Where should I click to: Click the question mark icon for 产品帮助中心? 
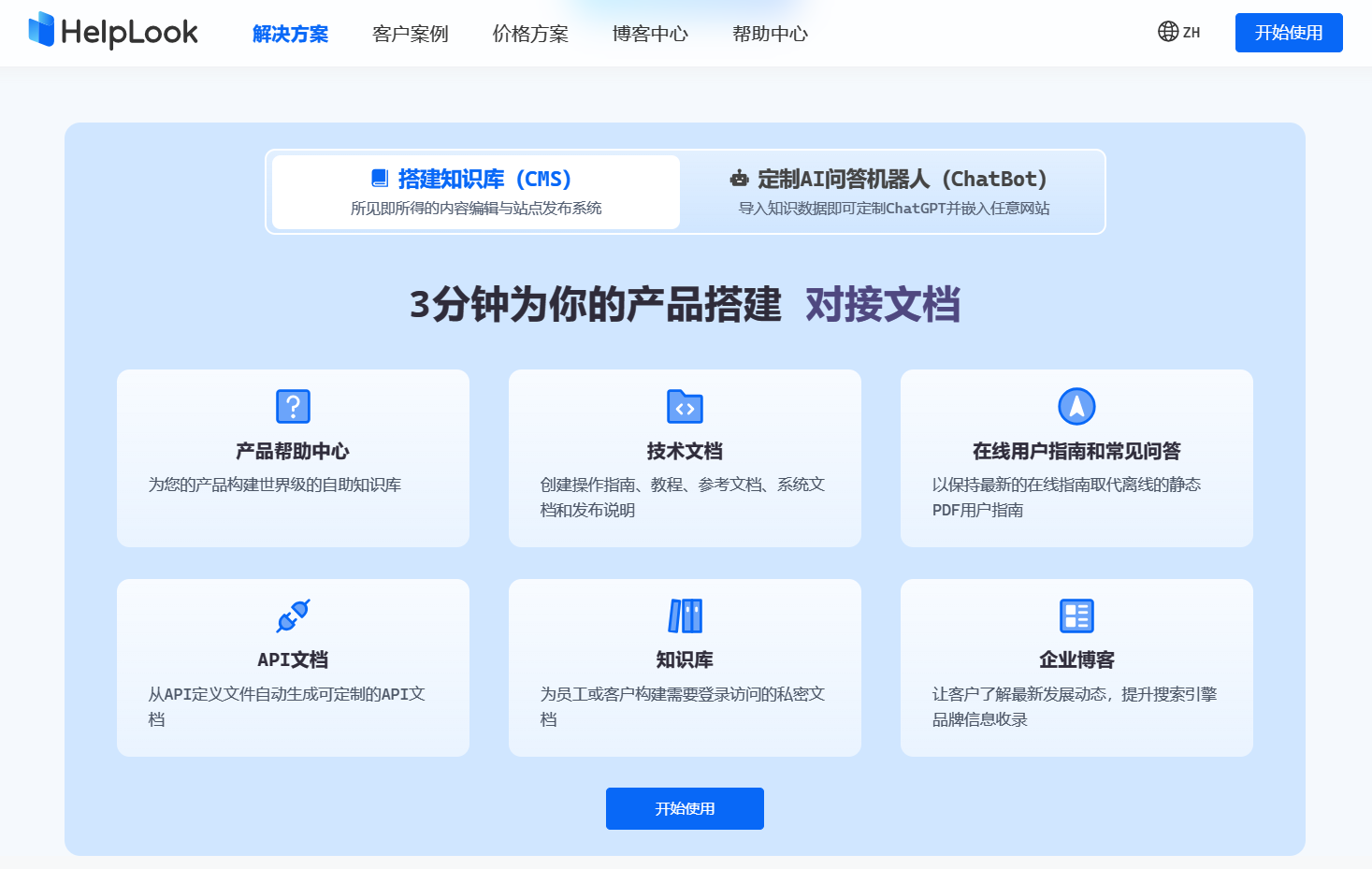click(x=293, y=406)
